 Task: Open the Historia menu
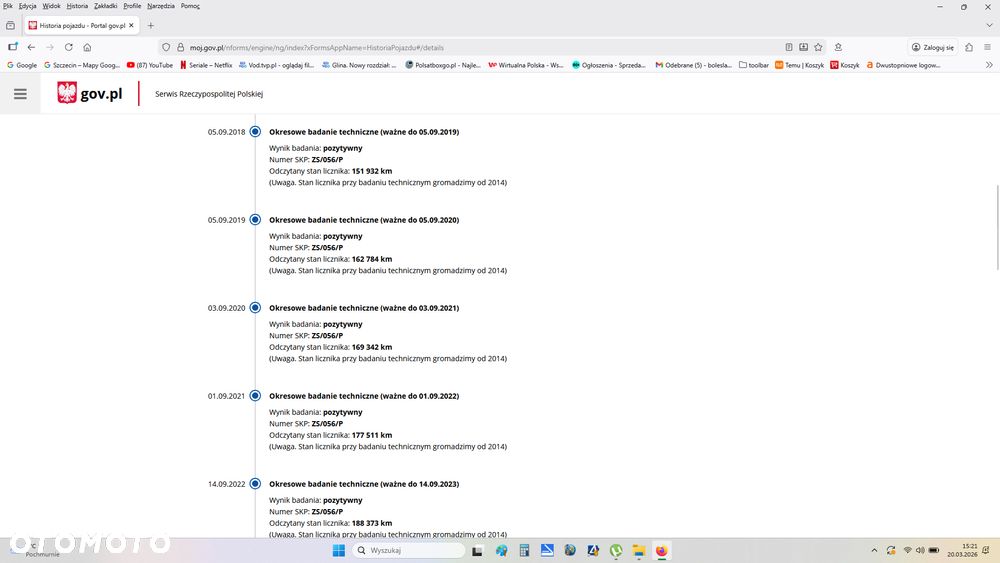(77, 6)
